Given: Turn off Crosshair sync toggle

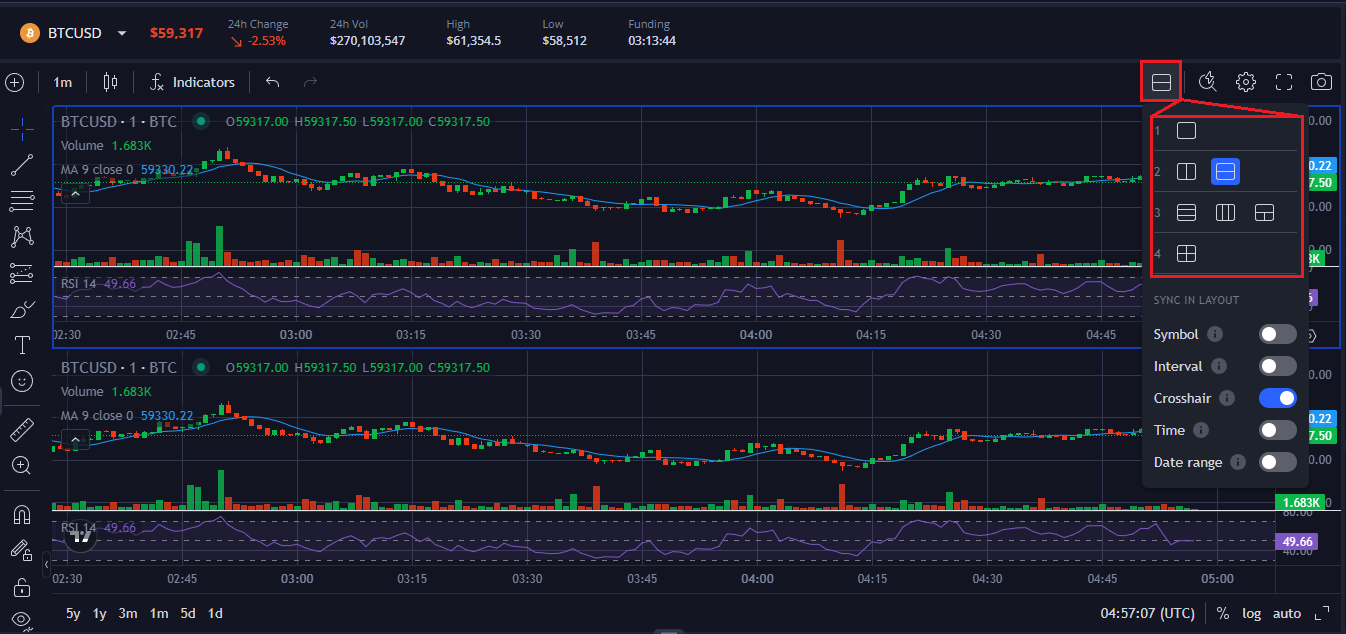Looking at the screenshot, I should (1277, 398).
